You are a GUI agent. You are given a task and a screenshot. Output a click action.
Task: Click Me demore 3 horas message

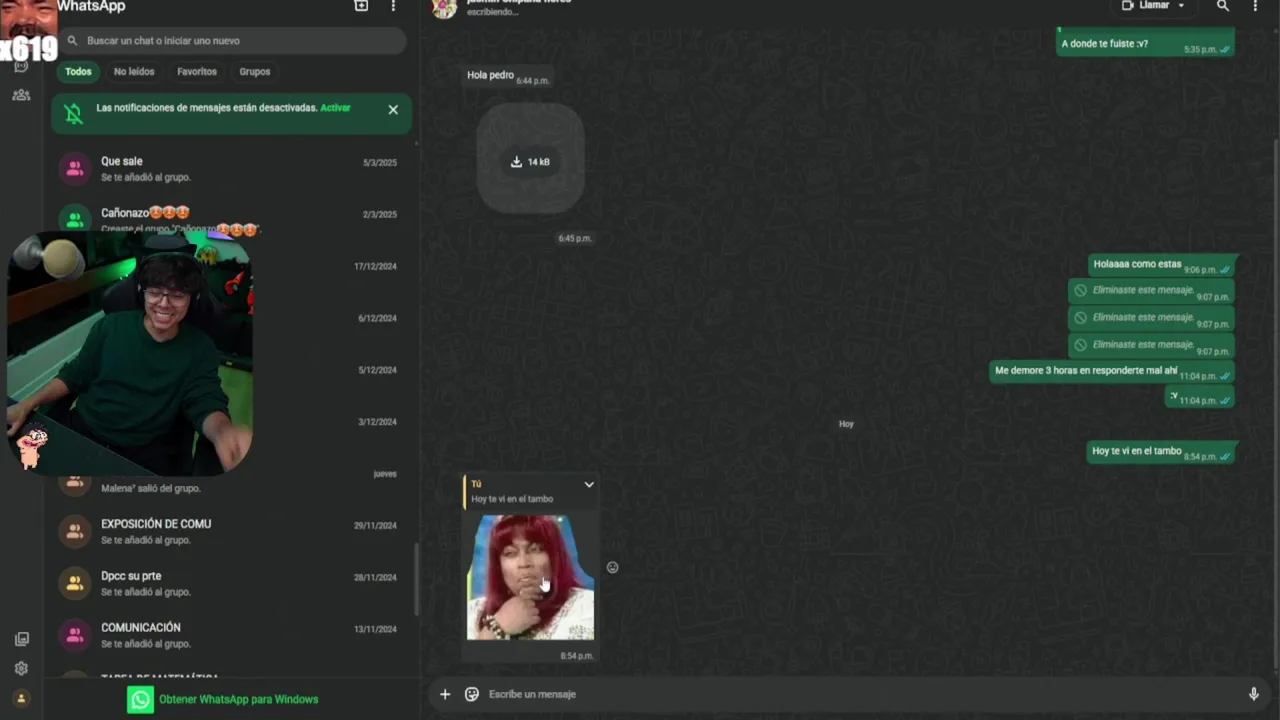(x=1112, y=371)
